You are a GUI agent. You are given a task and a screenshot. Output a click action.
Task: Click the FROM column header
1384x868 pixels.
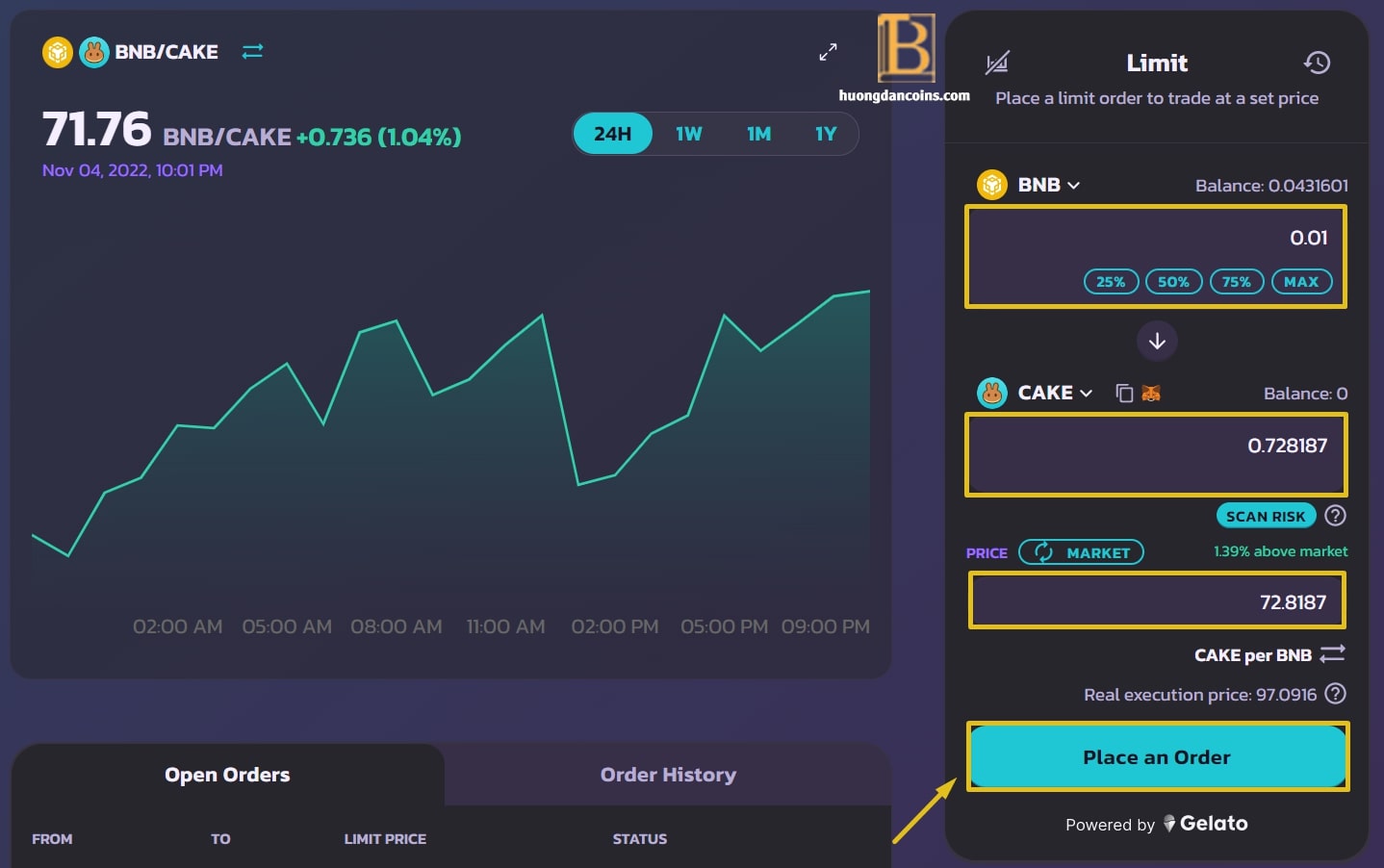pos(52,839)
